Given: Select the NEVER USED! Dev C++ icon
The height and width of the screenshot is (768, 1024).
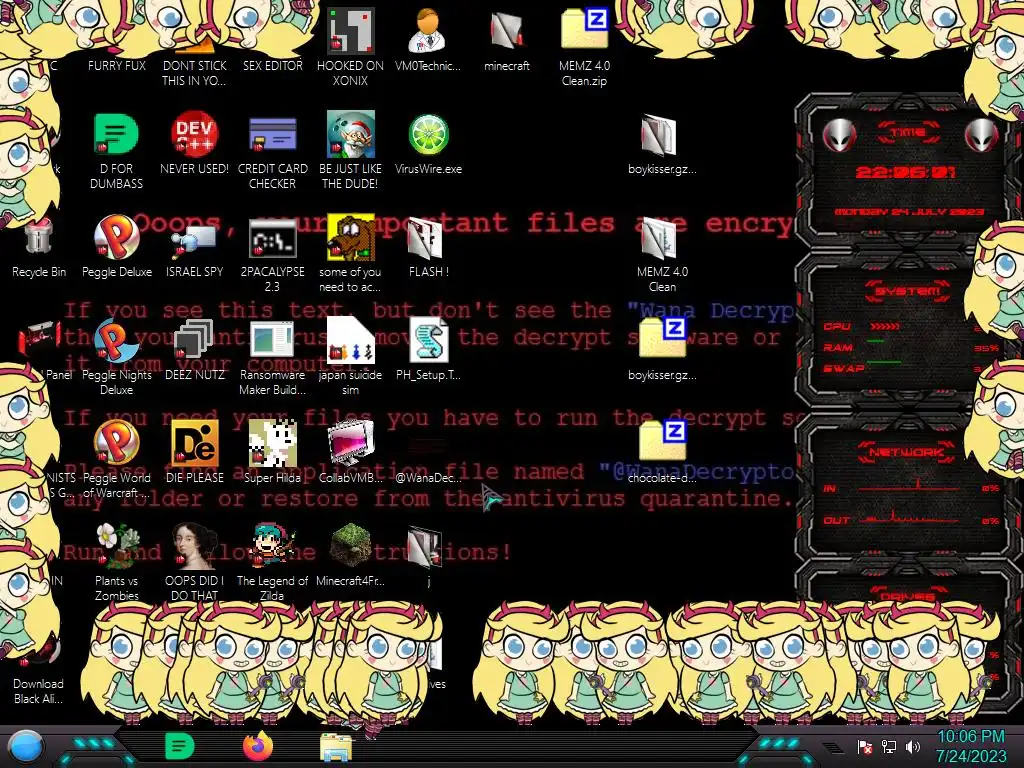Looking at the screenshot, I should click(195, 142).
